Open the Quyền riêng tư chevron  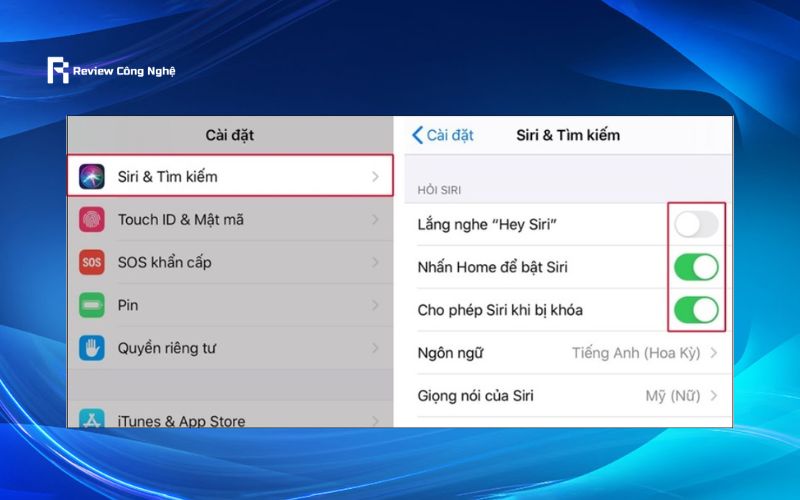tap(376, 348)
